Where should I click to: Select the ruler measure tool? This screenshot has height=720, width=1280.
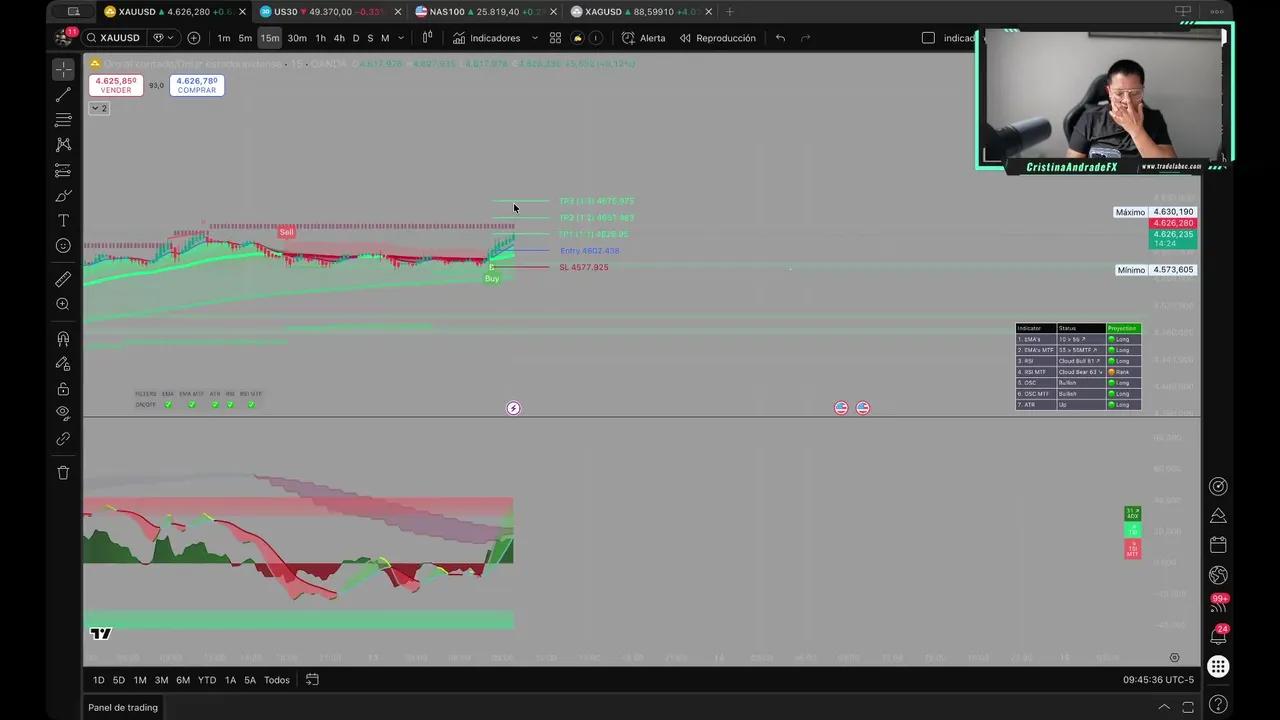(63, 279)
